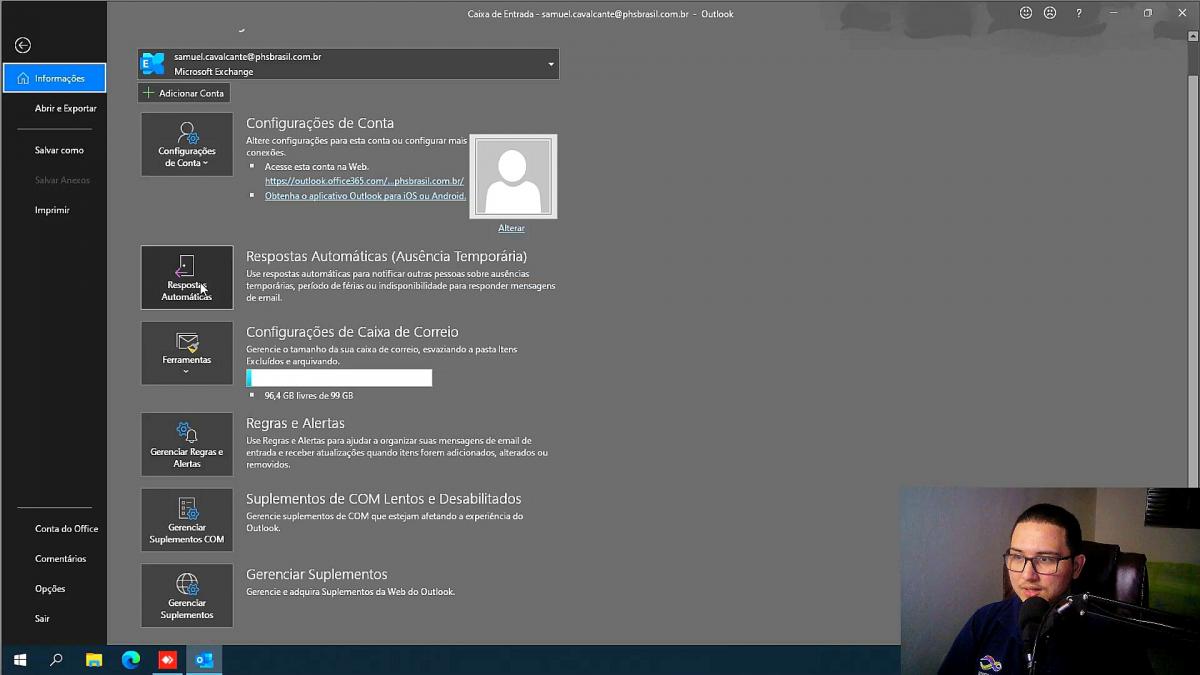Open Respostas Automáticas button
Viewport: 1200px width, 675px height.
[187, 277]
